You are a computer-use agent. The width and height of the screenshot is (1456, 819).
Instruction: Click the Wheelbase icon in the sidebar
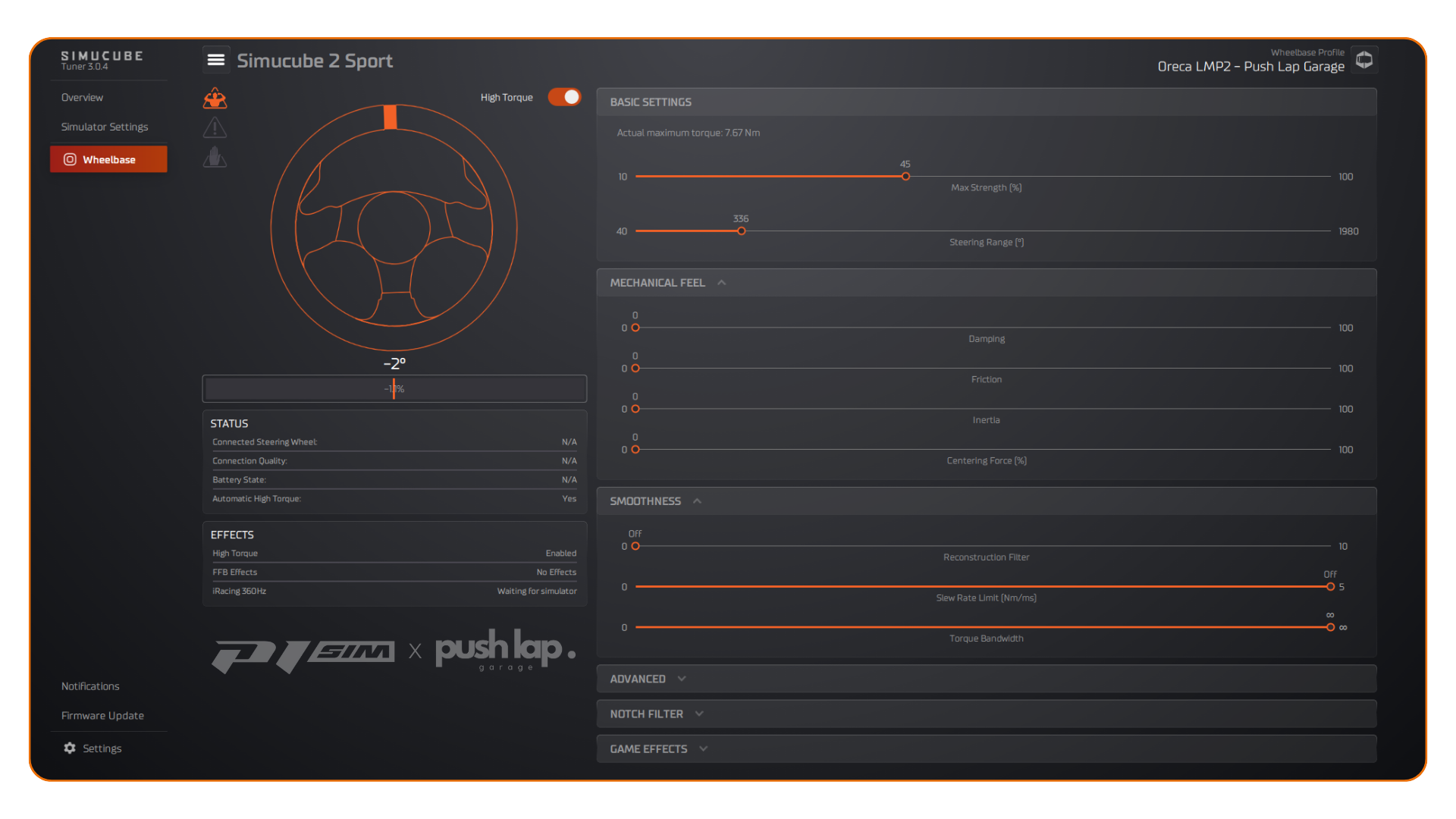pos(70,159)
